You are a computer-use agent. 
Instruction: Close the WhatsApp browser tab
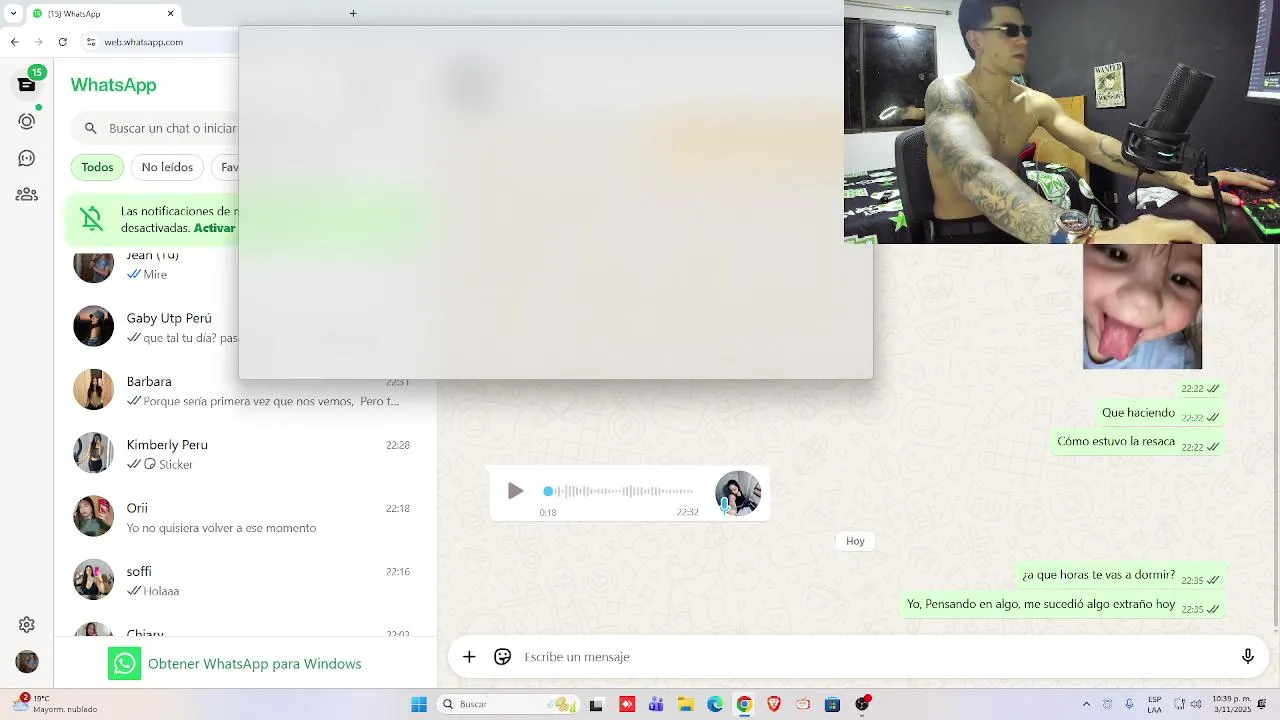tap(171, 14)
